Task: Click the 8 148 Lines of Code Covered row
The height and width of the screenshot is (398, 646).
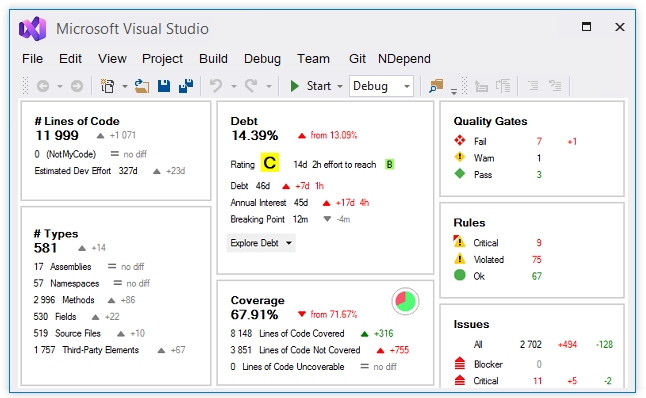Action: point(312,333)
